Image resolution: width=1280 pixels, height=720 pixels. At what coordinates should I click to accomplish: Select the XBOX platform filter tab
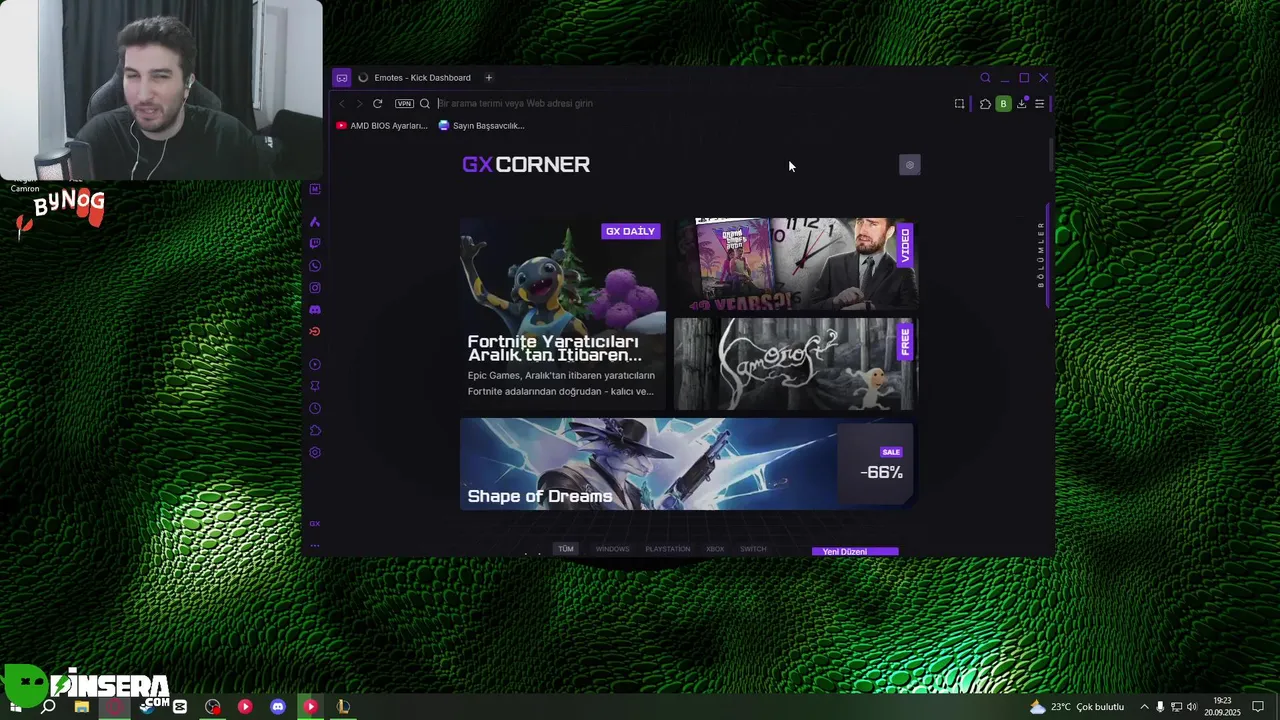pyautogui.click(x=715, y=549)
